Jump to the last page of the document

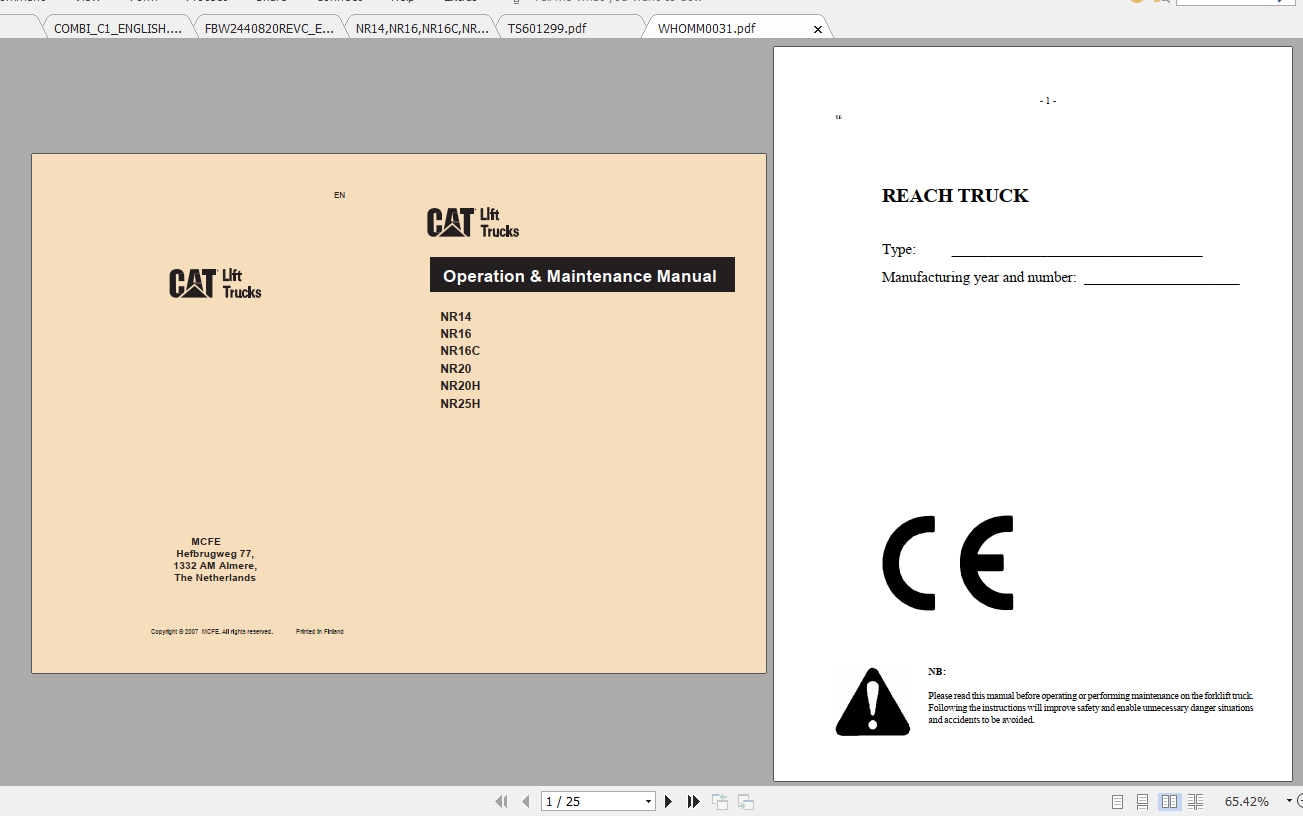(693, 801)
